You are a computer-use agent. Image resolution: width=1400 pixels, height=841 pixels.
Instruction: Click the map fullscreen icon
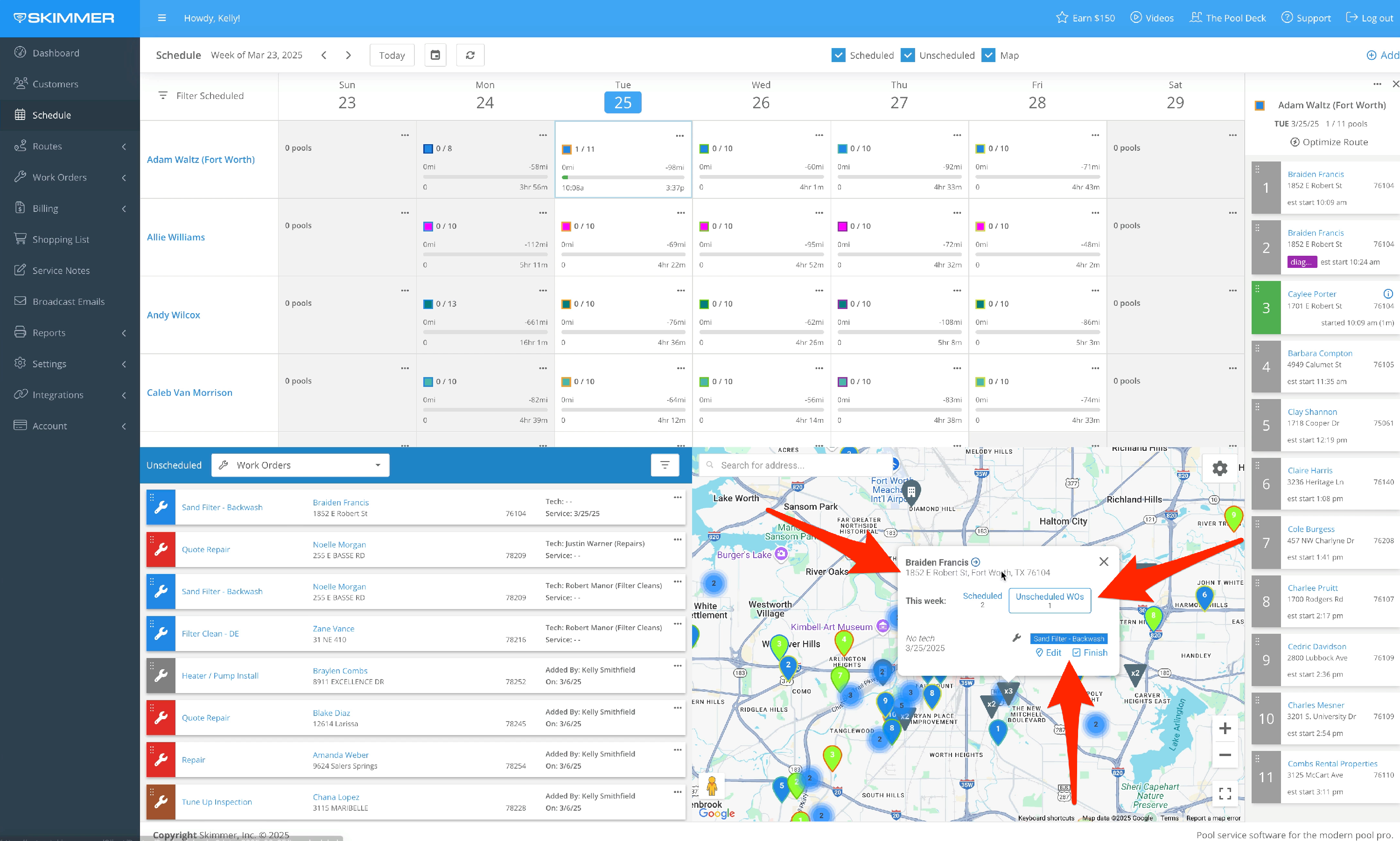pyautogui.click(x=1225, y=793)
